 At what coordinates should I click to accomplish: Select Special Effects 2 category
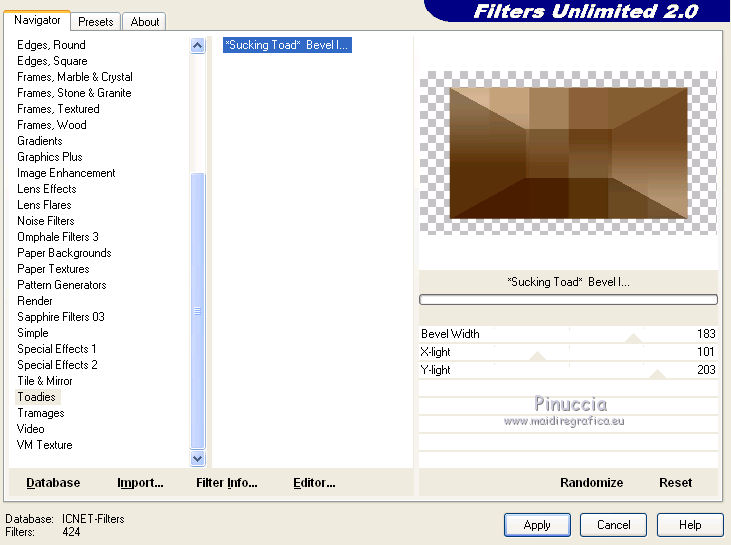point(57,365)
